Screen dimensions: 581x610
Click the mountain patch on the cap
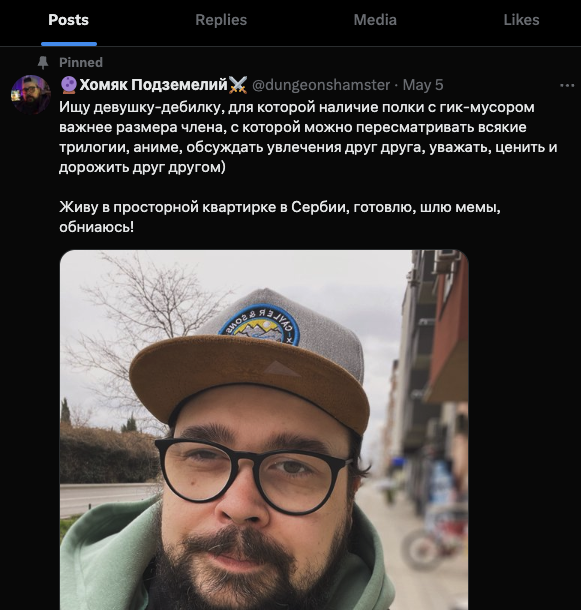(x=260, y=326)
